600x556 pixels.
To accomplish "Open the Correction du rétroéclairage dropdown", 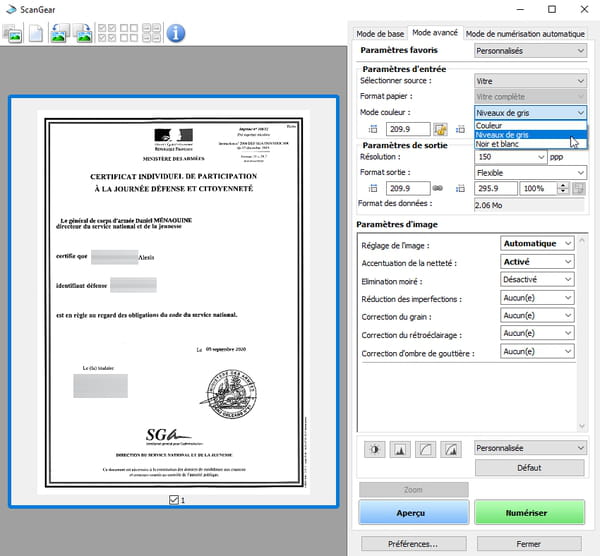I will 537,333.
